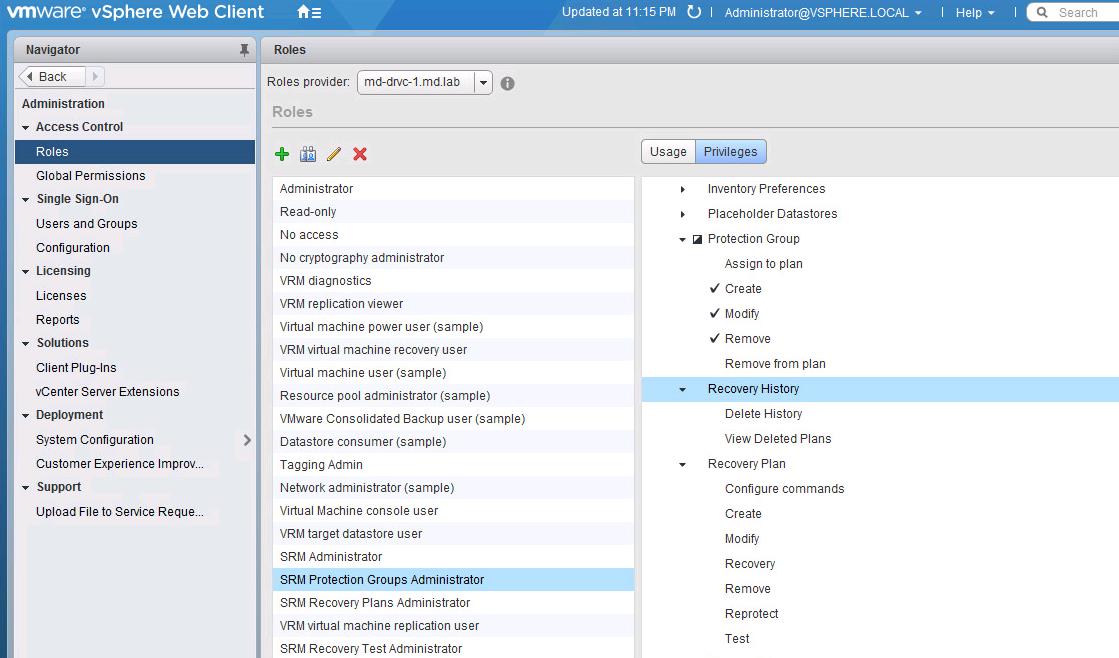1119x658 pixels.
Task: Delete role with the red X icon
Action: click(x=360, y=154)
